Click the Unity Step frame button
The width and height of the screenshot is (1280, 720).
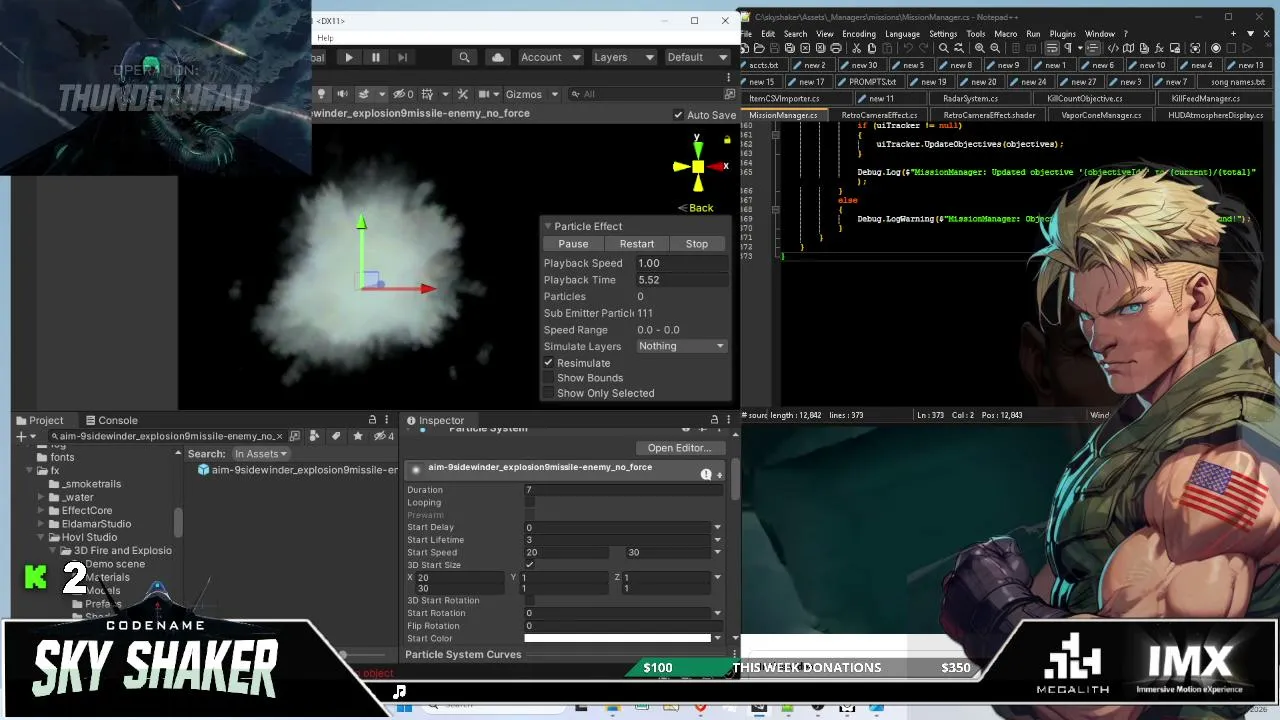tap(402, 57)
